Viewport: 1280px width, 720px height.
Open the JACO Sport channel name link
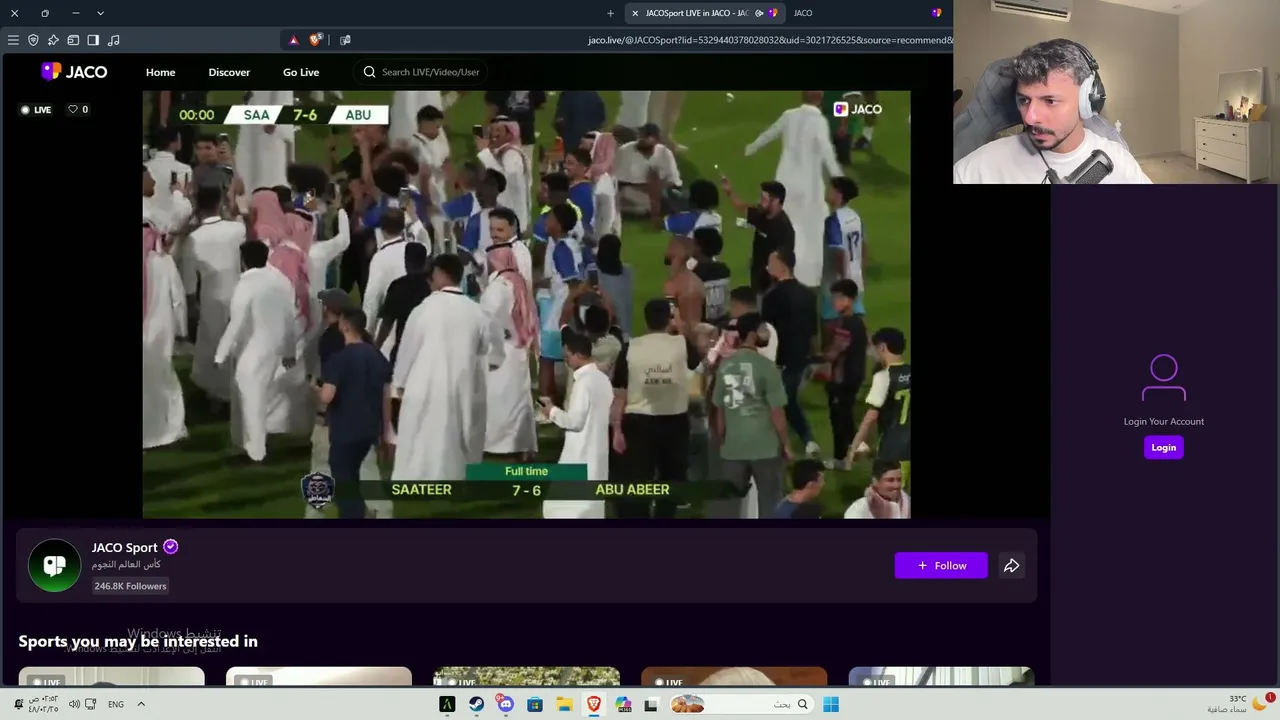pyautogui.click(x=125, y=547)
